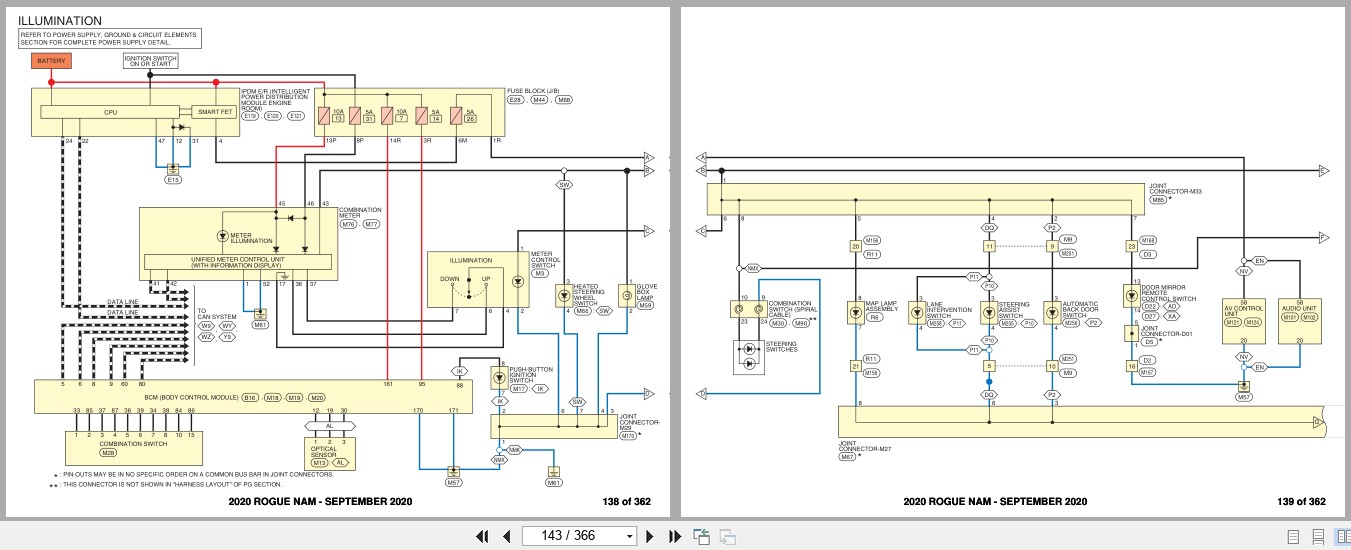
Task: Click the METER ILLUMINATION label
Action: (251, 237)
